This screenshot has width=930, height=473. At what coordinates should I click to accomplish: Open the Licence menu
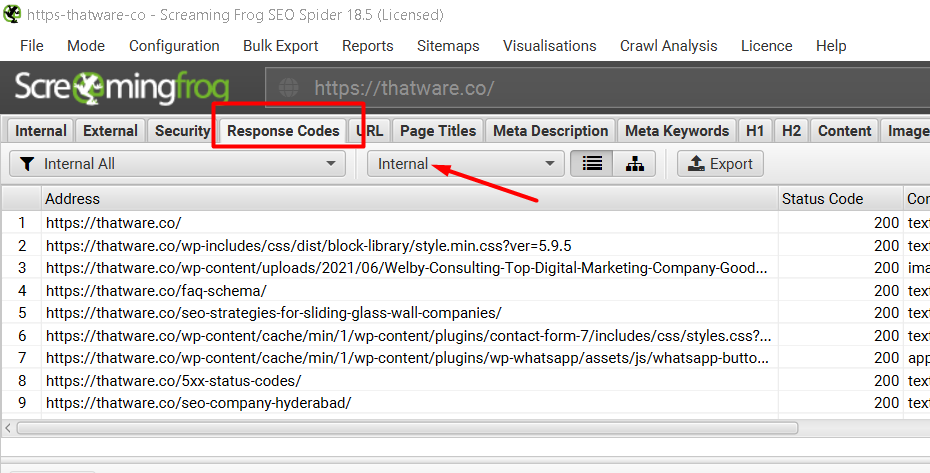click(x=766, y=46)
